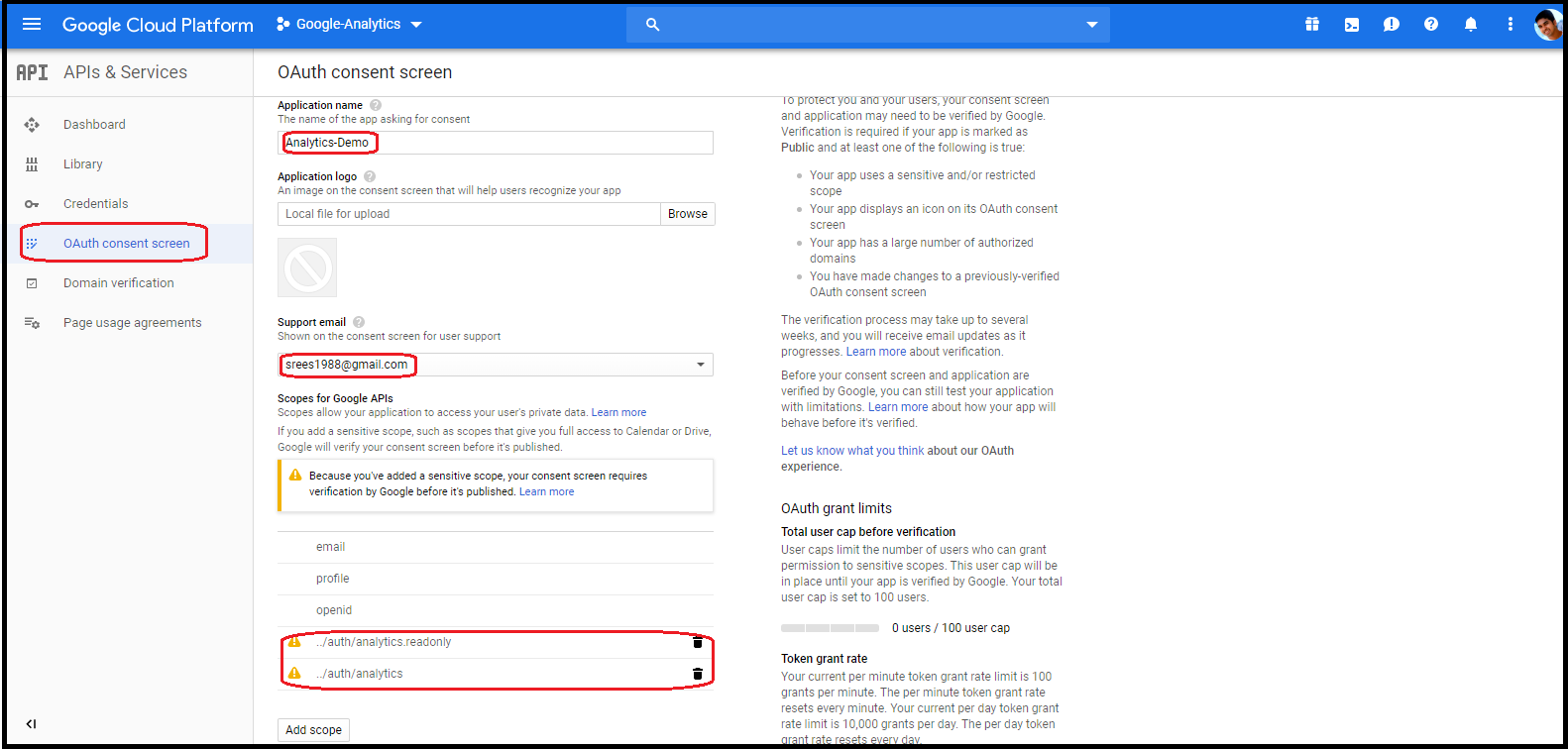The height and width of the screenshot is (749, 1568).
Task: View notifications bell icon
Action: (1471, 25)
